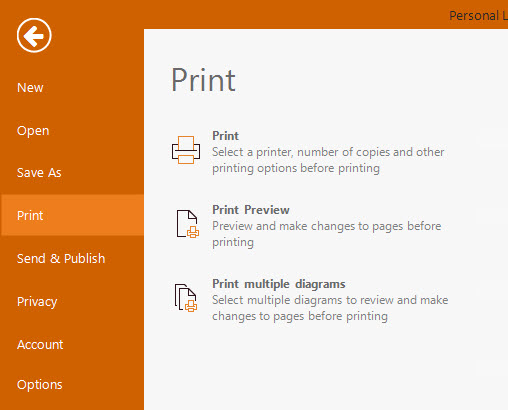The width and height of the screenshot is (508, 410).
Task: Click the Print multiple diagrams icon
Action: click(186, 298)
